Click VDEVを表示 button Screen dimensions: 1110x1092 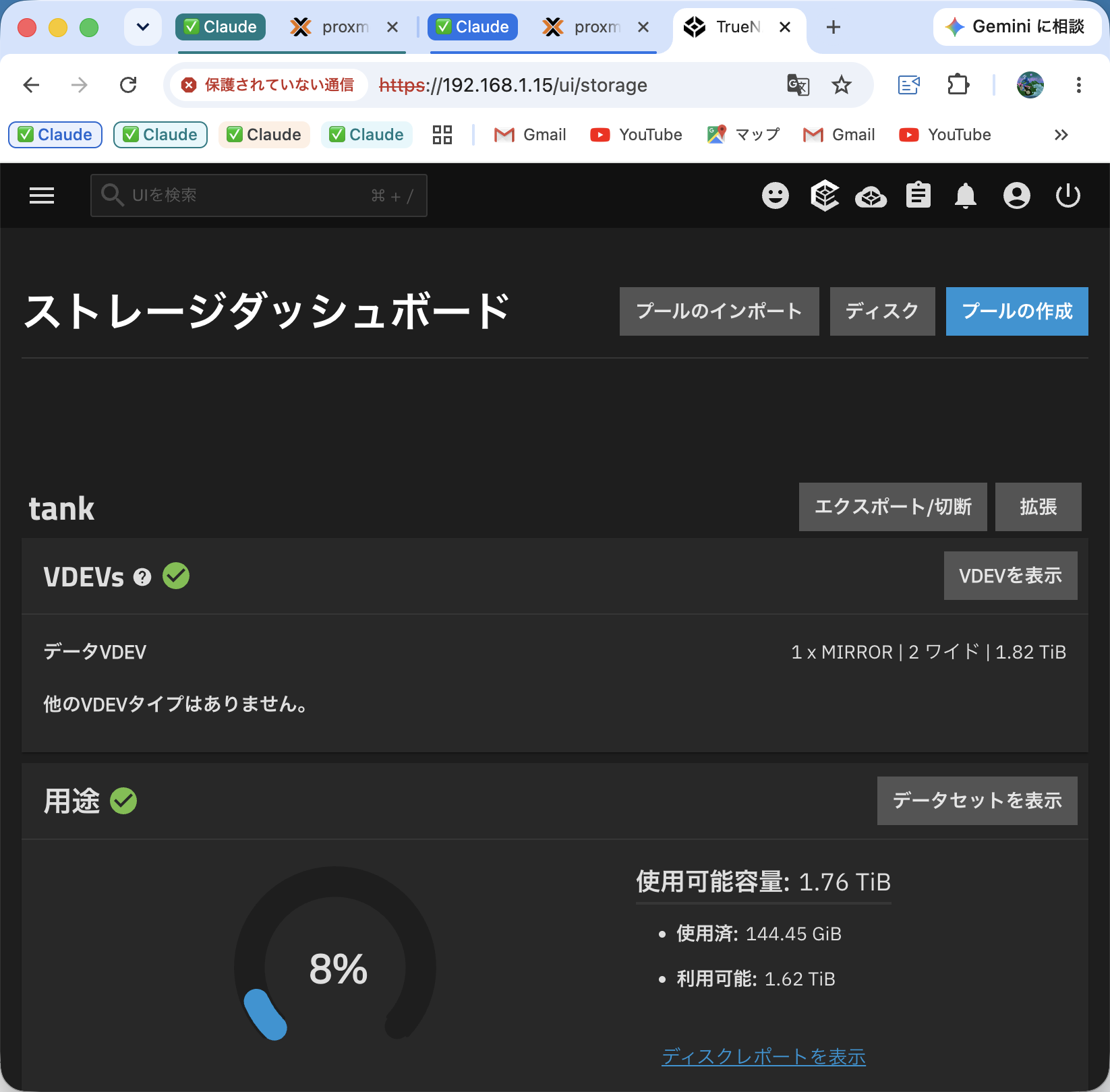pyautogui.click(x=1011, y=576)
